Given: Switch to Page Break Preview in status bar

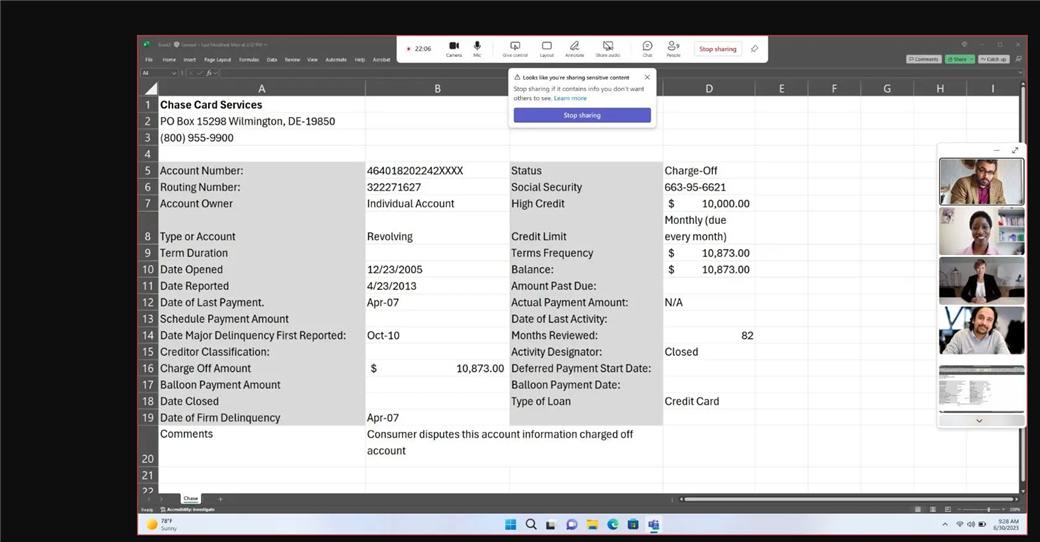Looking at the screenshot, I should (948, 509).
